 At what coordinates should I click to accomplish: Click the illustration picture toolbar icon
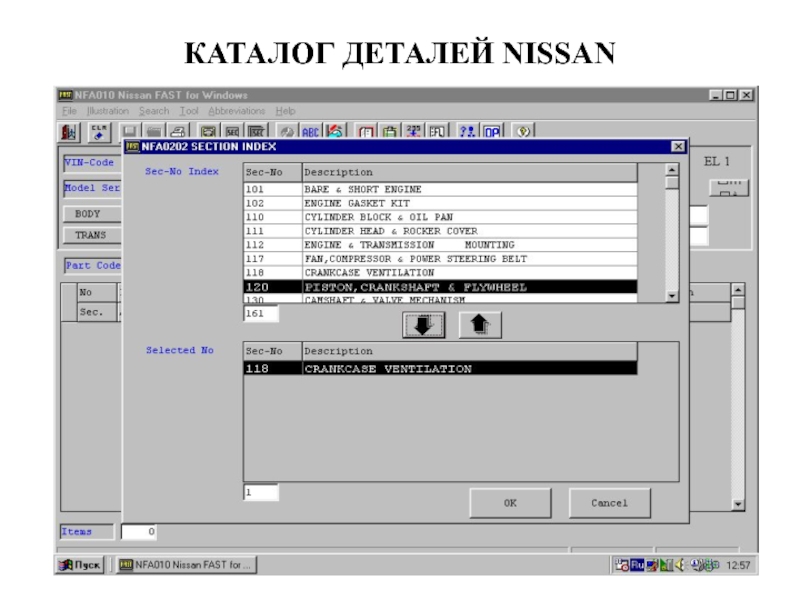pyautogui.click(x=208, y=132)
